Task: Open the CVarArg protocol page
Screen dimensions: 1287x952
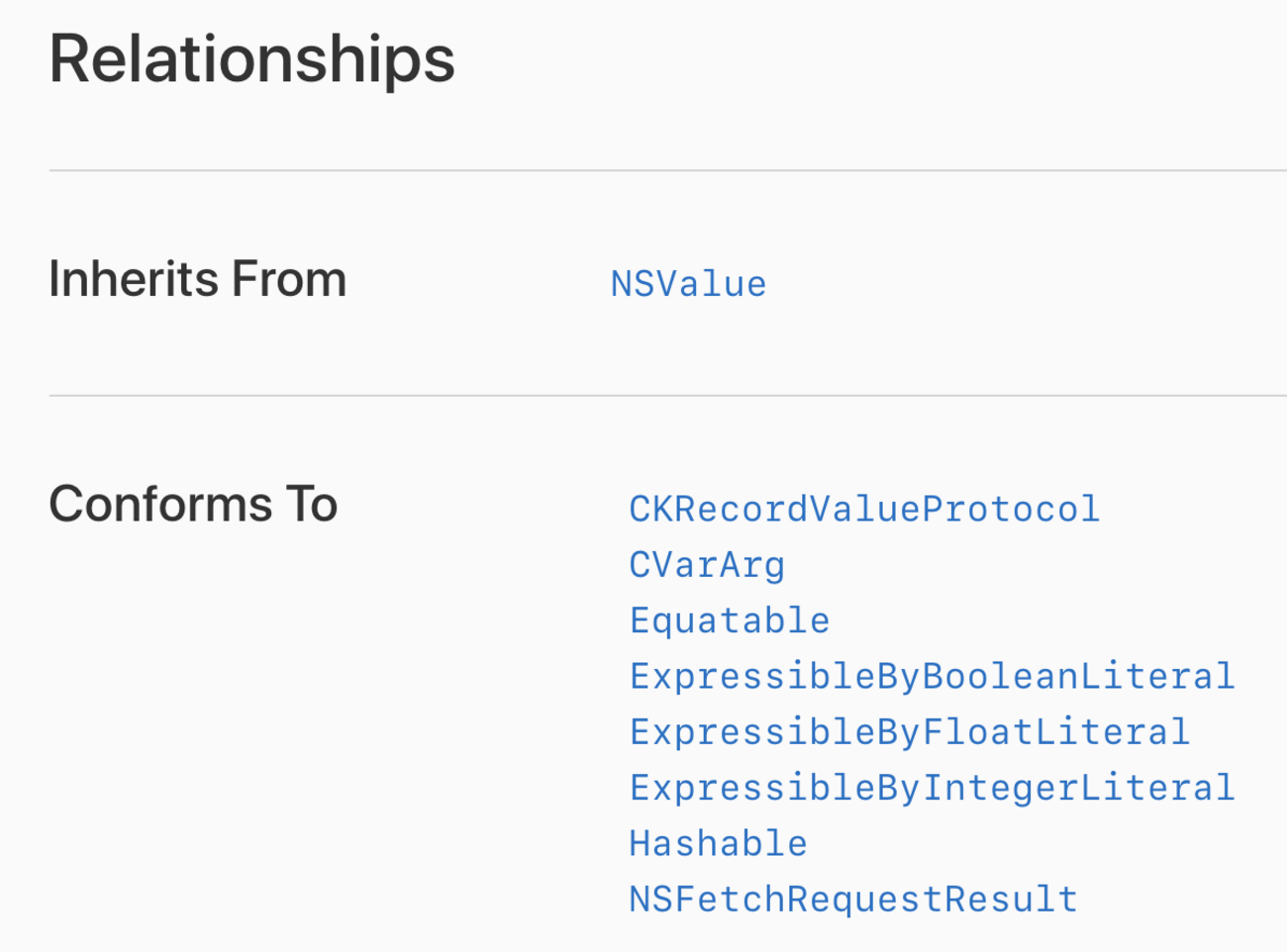Action: 707,565
